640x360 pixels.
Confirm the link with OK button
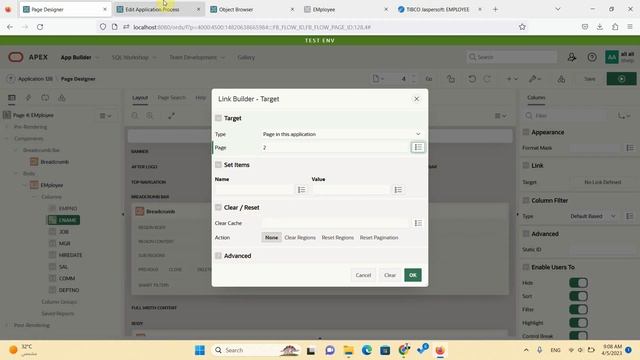(413, 275)
